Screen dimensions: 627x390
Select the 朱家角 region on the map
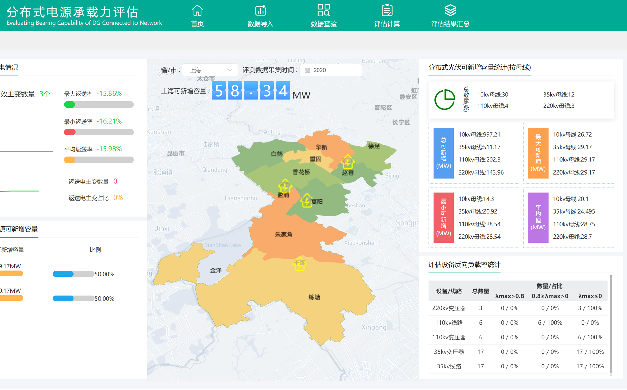[284, 234]
